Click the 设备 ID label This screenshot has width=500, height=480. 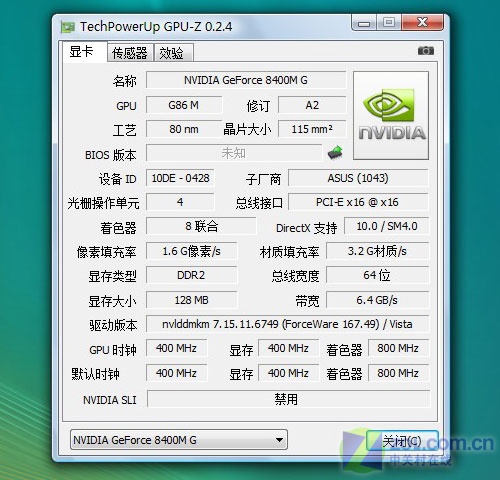[x=118, y=179]
